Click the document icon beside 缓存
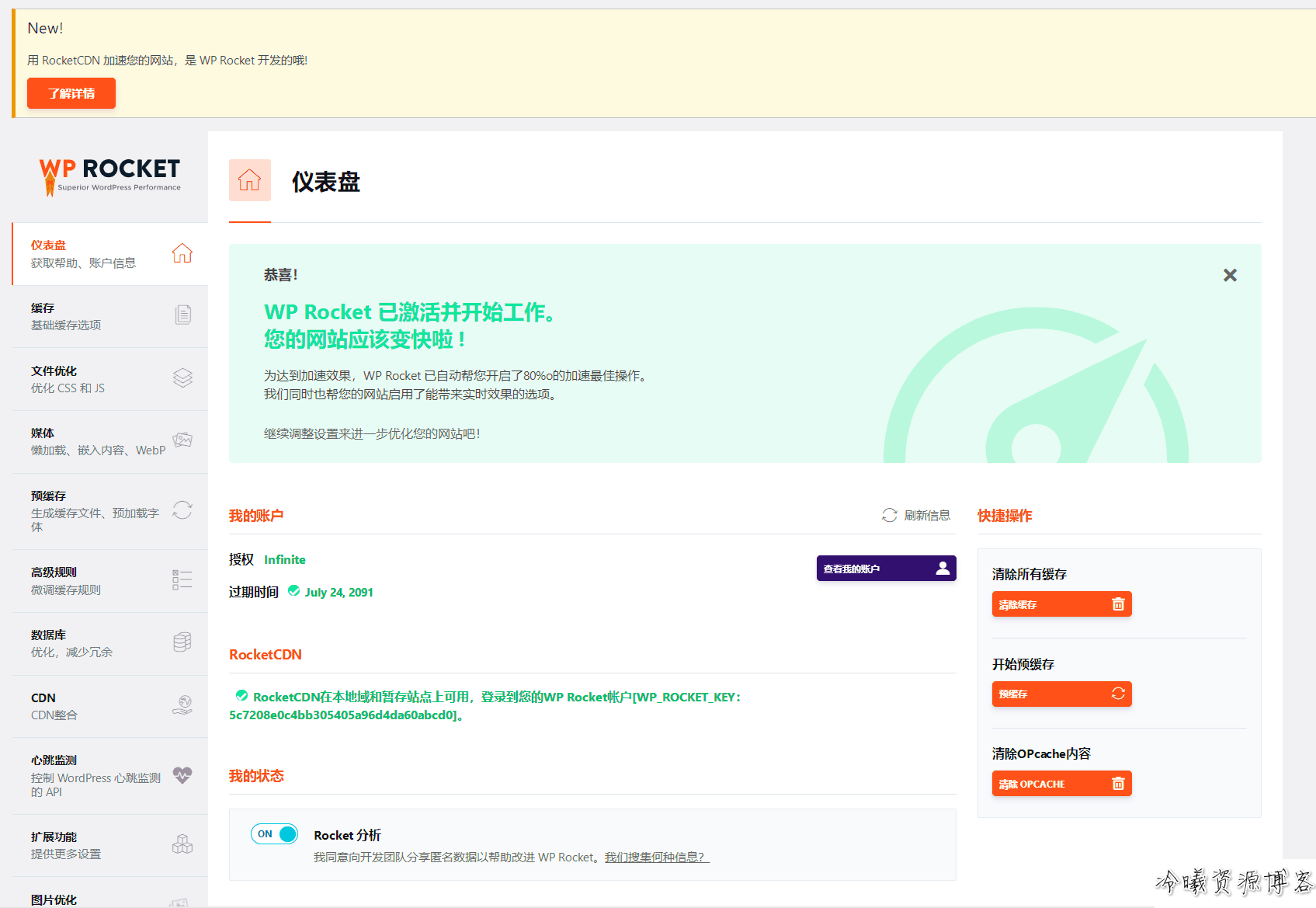Viewport: 1316px width, 908px height. pyautogui.click(x=183, y=315)
